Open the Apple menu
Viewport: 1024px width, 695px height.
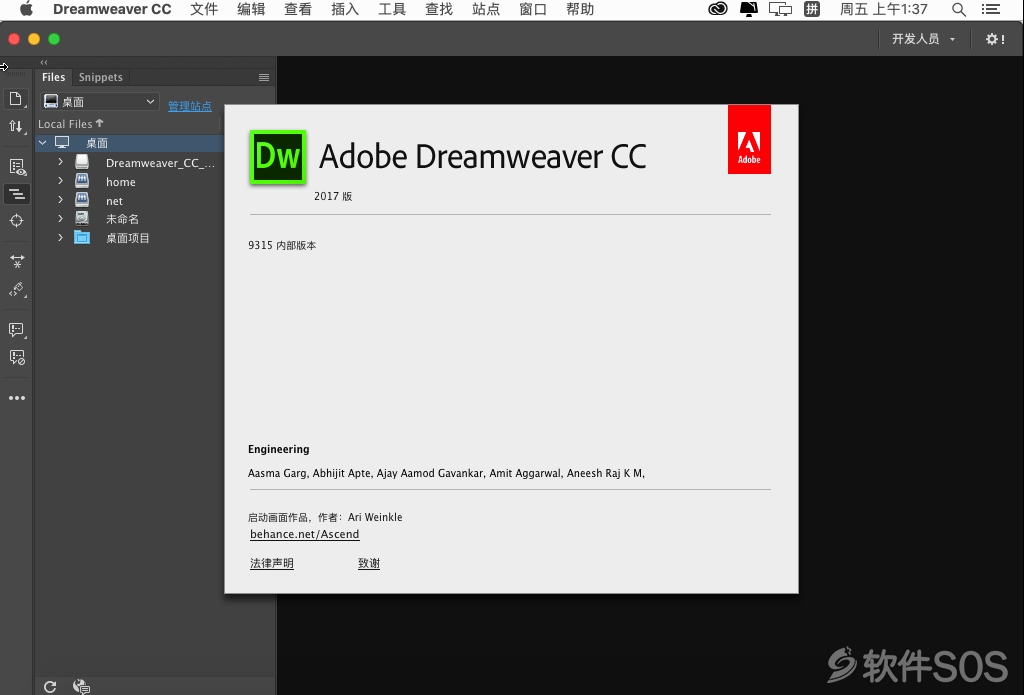[x=26, y=9]
